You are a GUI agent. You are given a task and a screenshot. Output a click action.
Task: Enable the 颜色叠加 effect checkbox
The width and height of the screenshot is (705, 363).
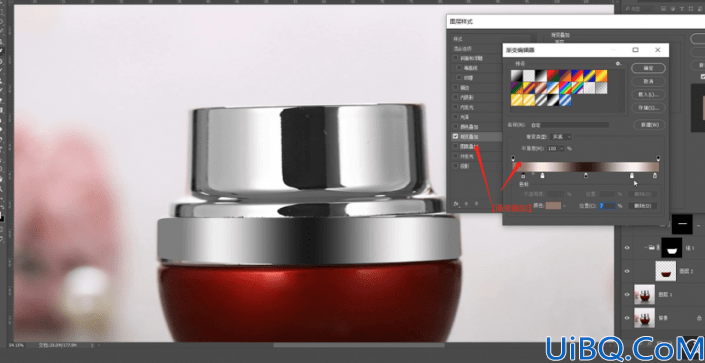(455, 126)
